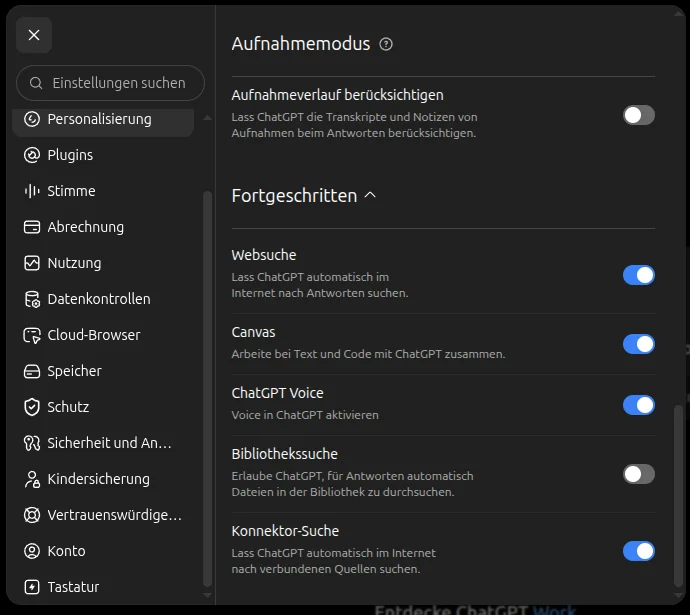Click the Plugins at-sign icon
The height and width of the screenshot is (615, 690).
point(32,155)
